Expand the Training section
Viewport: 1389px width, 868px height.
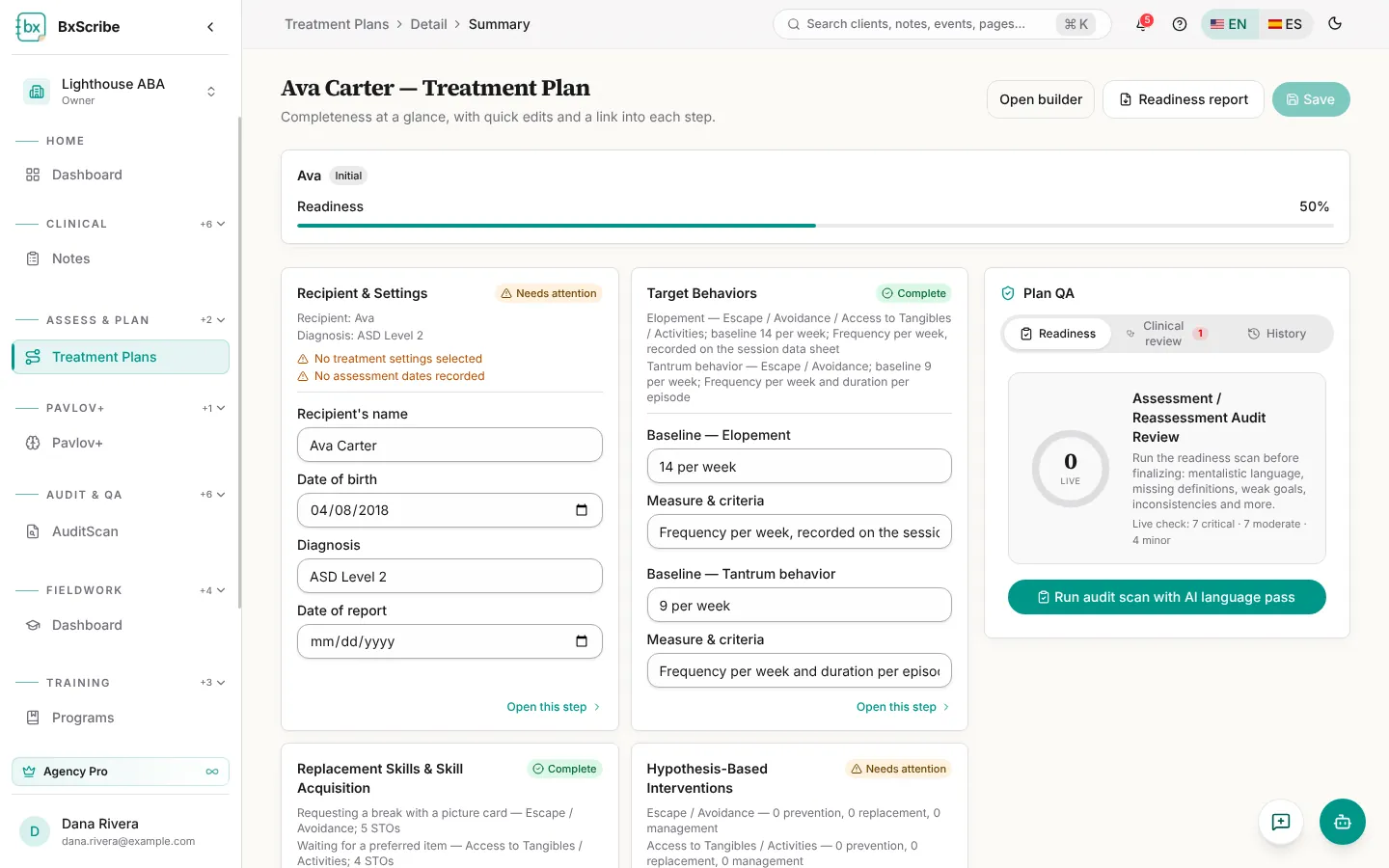coord(213,683)
